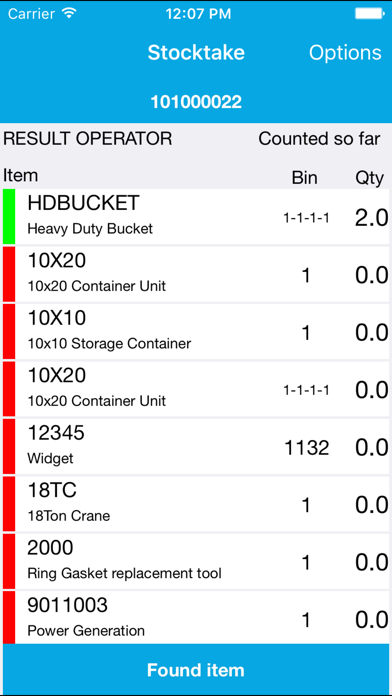Tap the Wi-Fi icon in status bar
This screenshot has height=696, width=392.
pos(69,13)
